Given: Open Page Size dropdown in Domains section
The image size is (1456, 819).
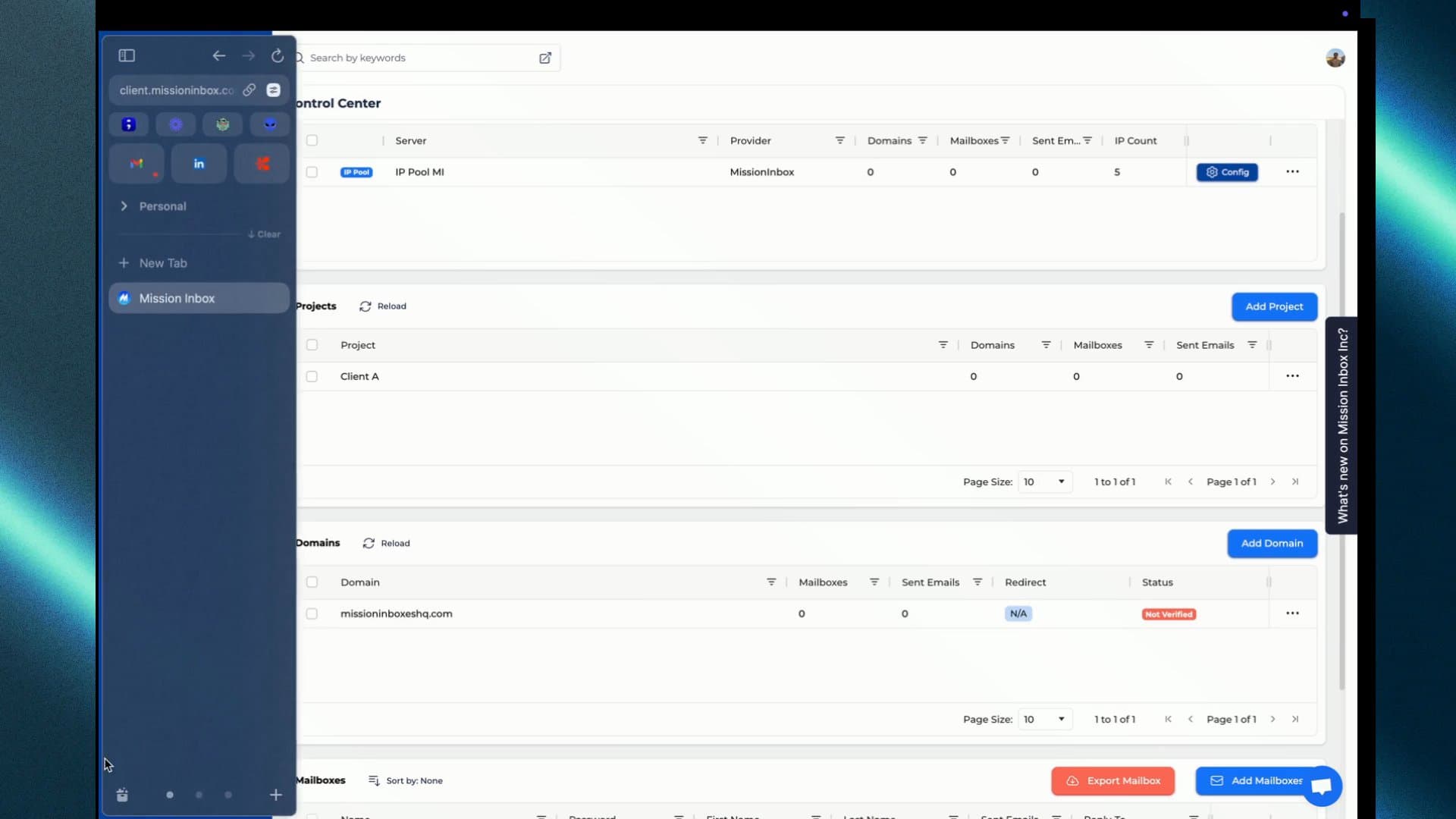Looking at the screenshot, I should point(1044,719).
